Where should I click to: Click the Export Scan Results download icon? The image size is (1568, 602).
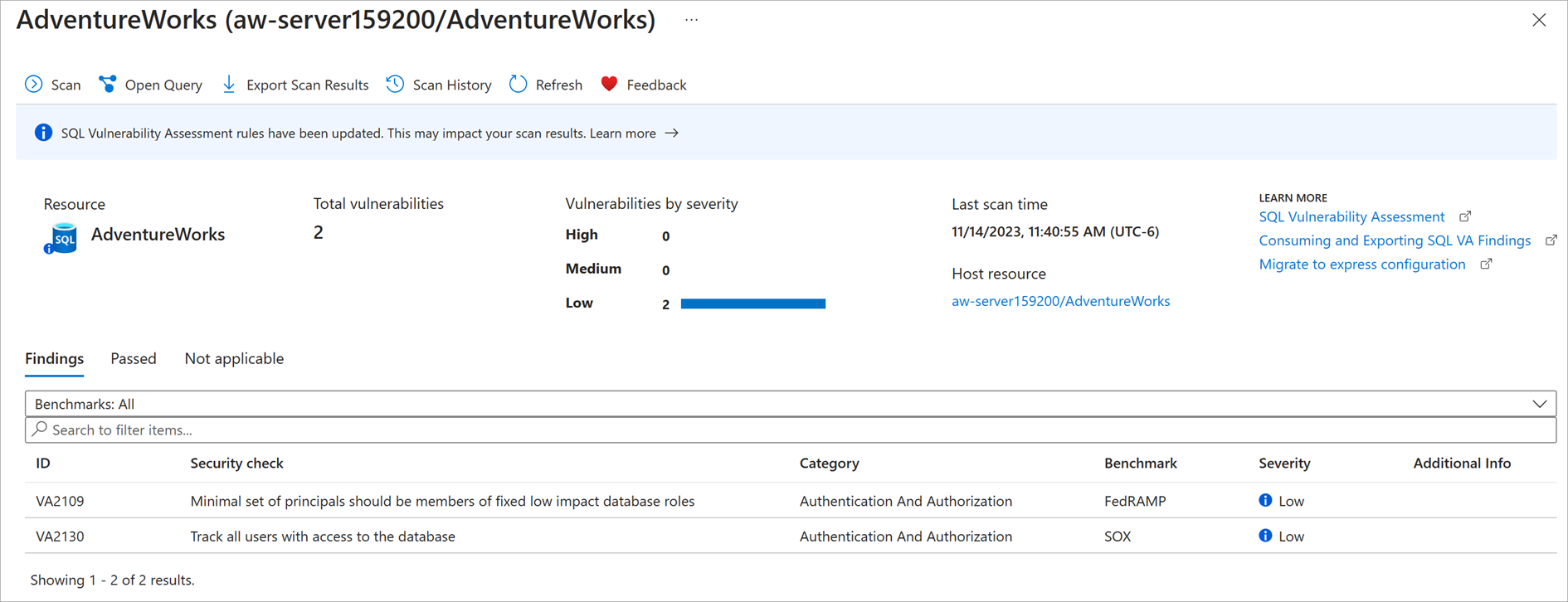click(229, 84)
